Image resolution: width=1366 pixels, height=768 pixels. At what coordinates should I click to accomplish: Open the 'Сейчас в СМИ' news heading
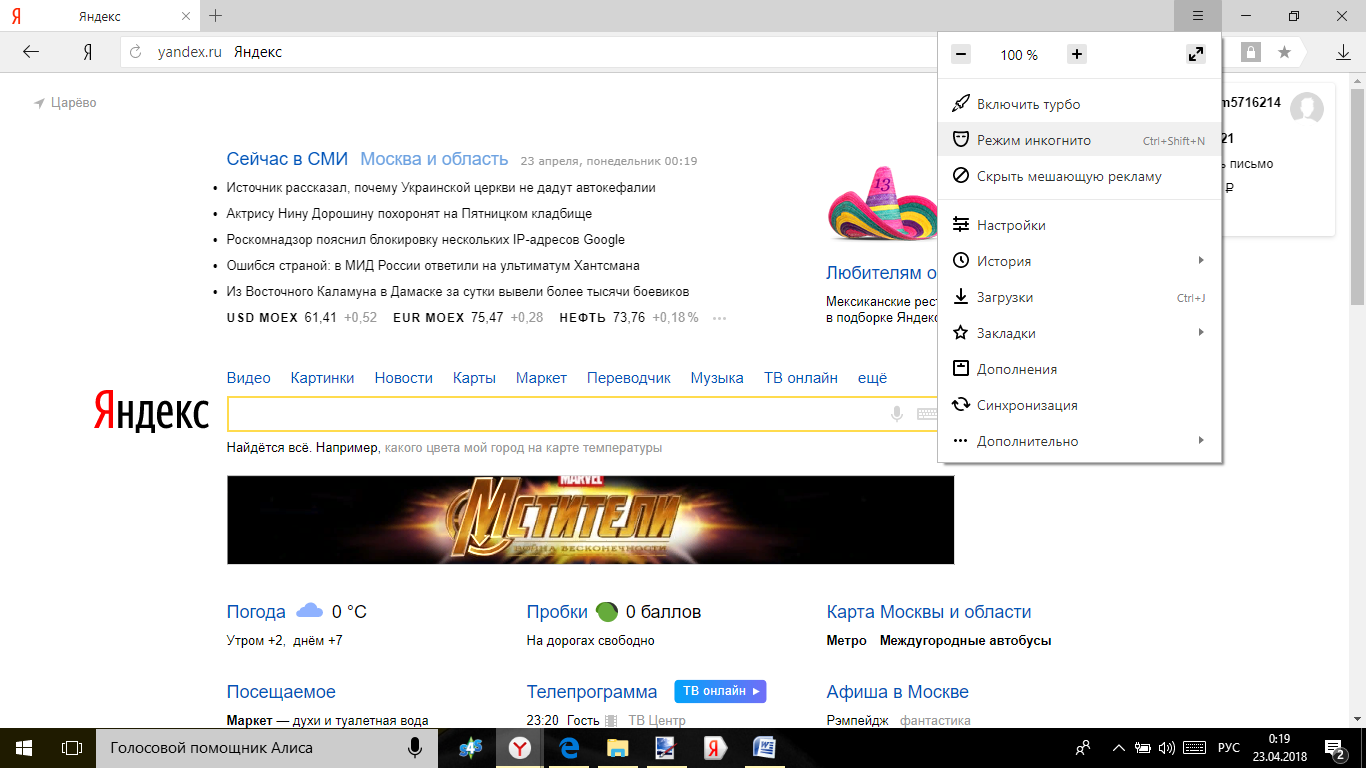pos(287,159)
